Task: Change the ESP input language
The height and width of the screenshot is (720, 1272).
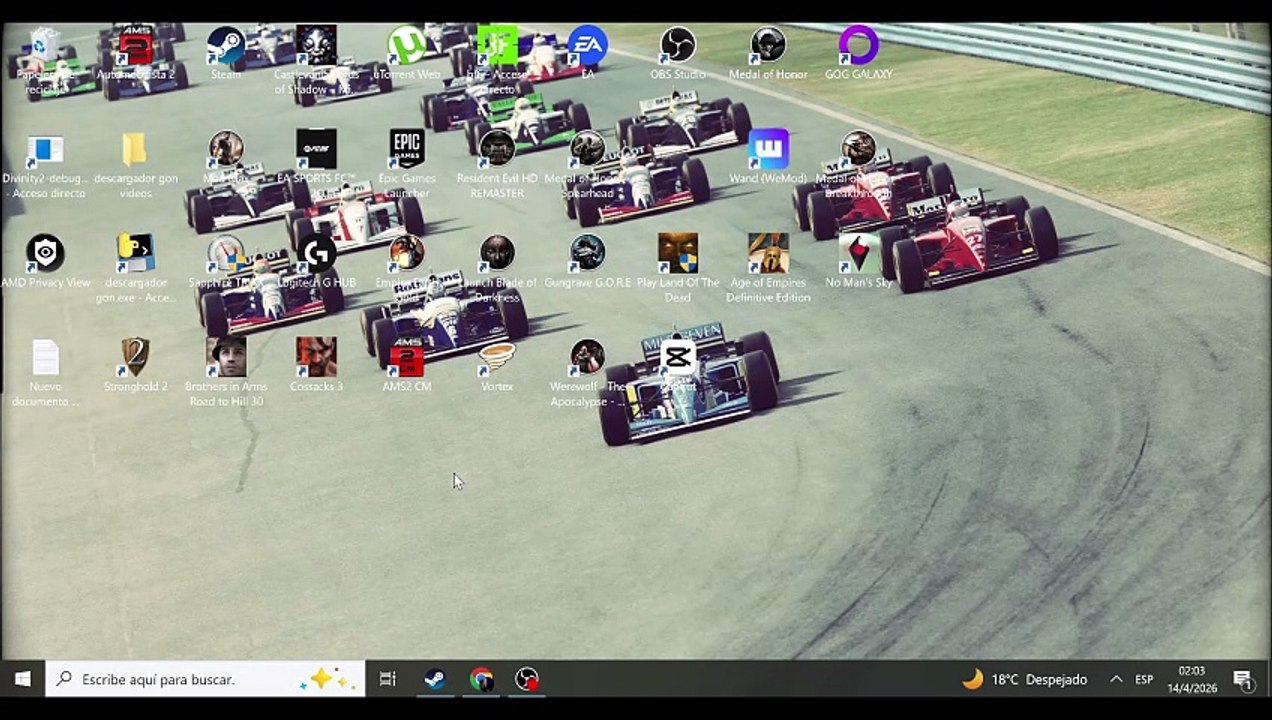Action: pos(1144,679)
